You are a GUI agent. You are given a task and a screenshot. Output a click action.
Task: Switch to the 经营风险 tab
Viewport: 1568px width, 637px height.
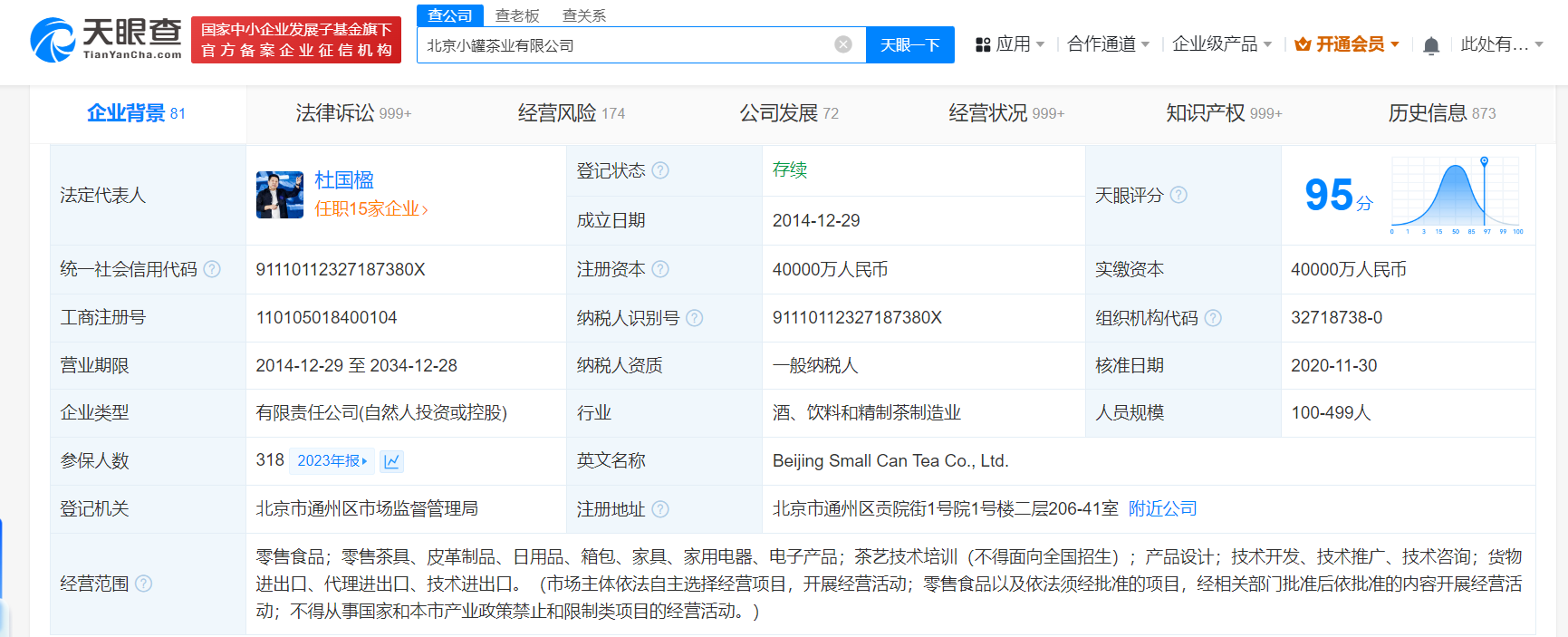[x=572, y=113]
